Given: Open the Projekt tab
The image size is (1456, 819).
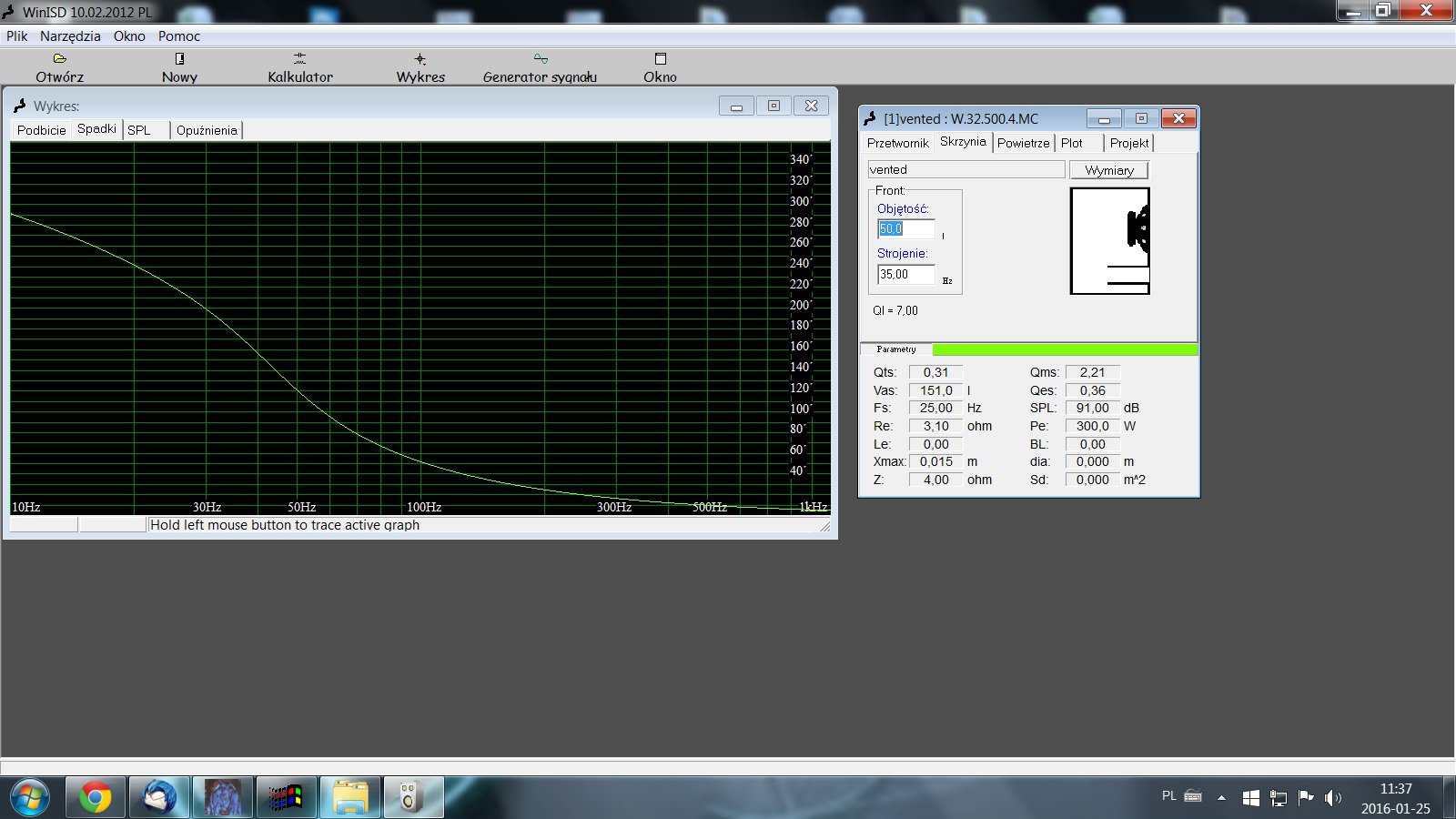Looking at the screenshot, I should pos(1128,143).
